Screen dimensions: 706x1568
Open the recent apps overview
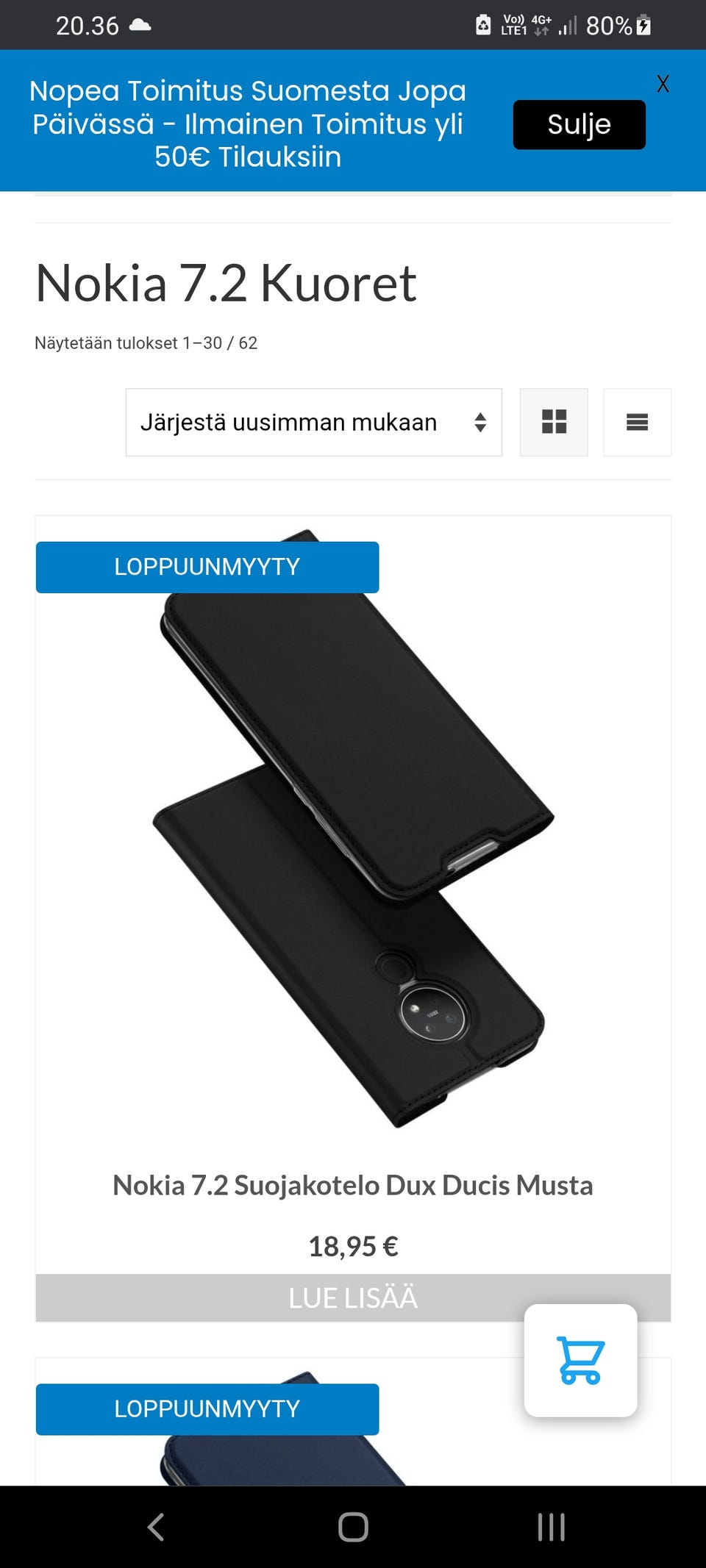551,1527
